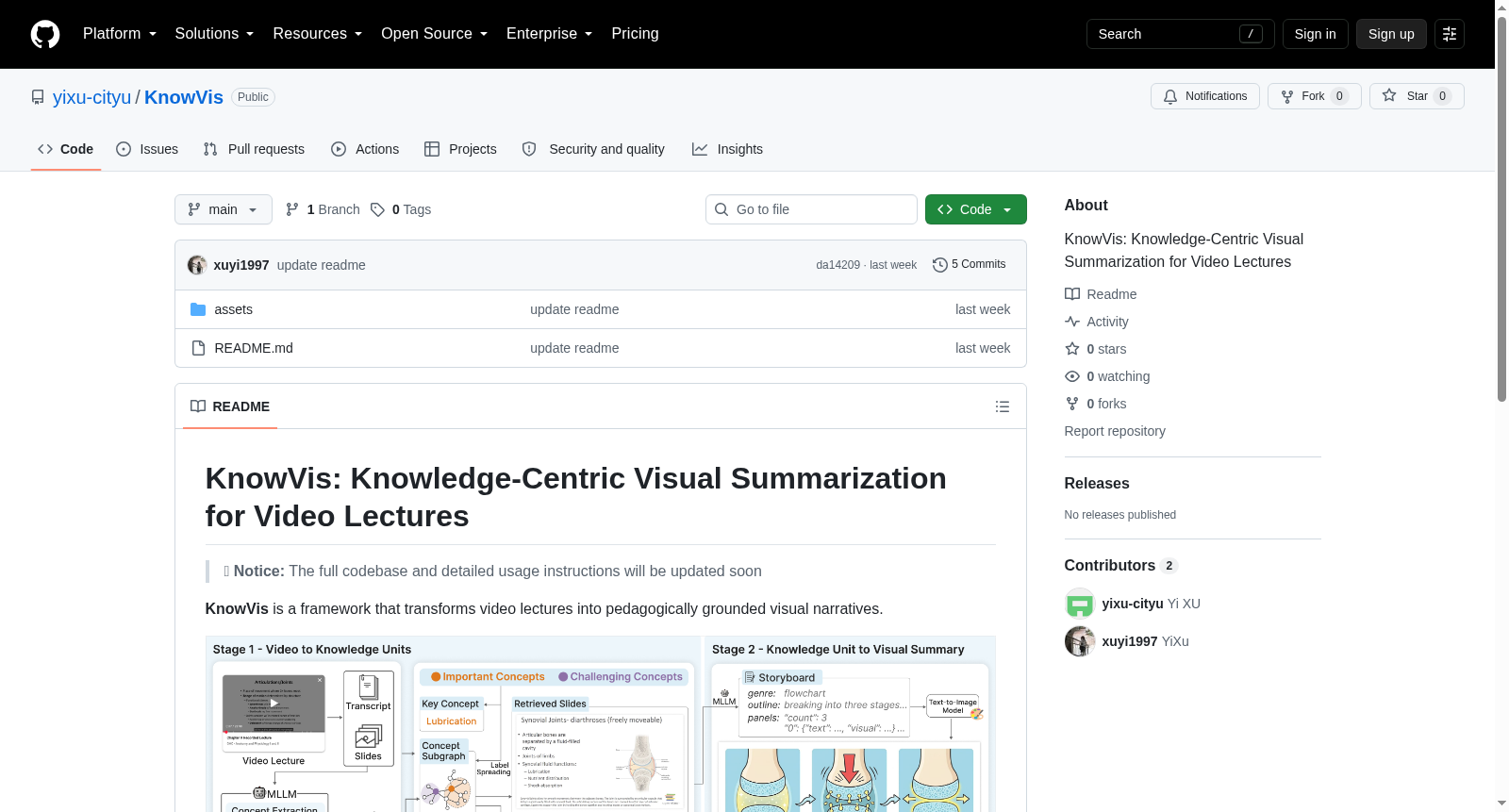Expand the green Code dropdown button

976,209
